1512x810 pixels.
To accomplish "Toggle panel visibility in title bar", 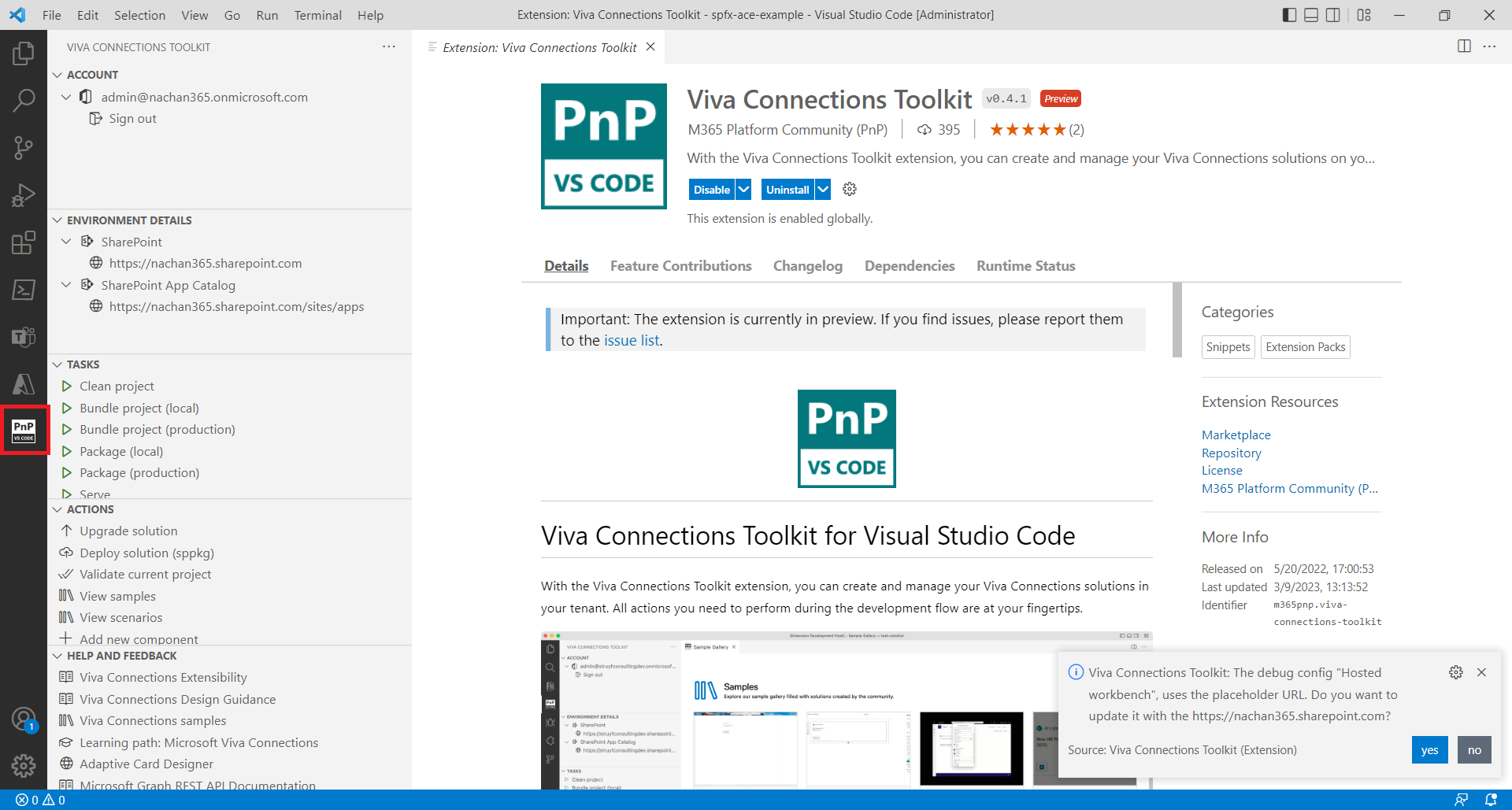I will (x=1311, y=15).
